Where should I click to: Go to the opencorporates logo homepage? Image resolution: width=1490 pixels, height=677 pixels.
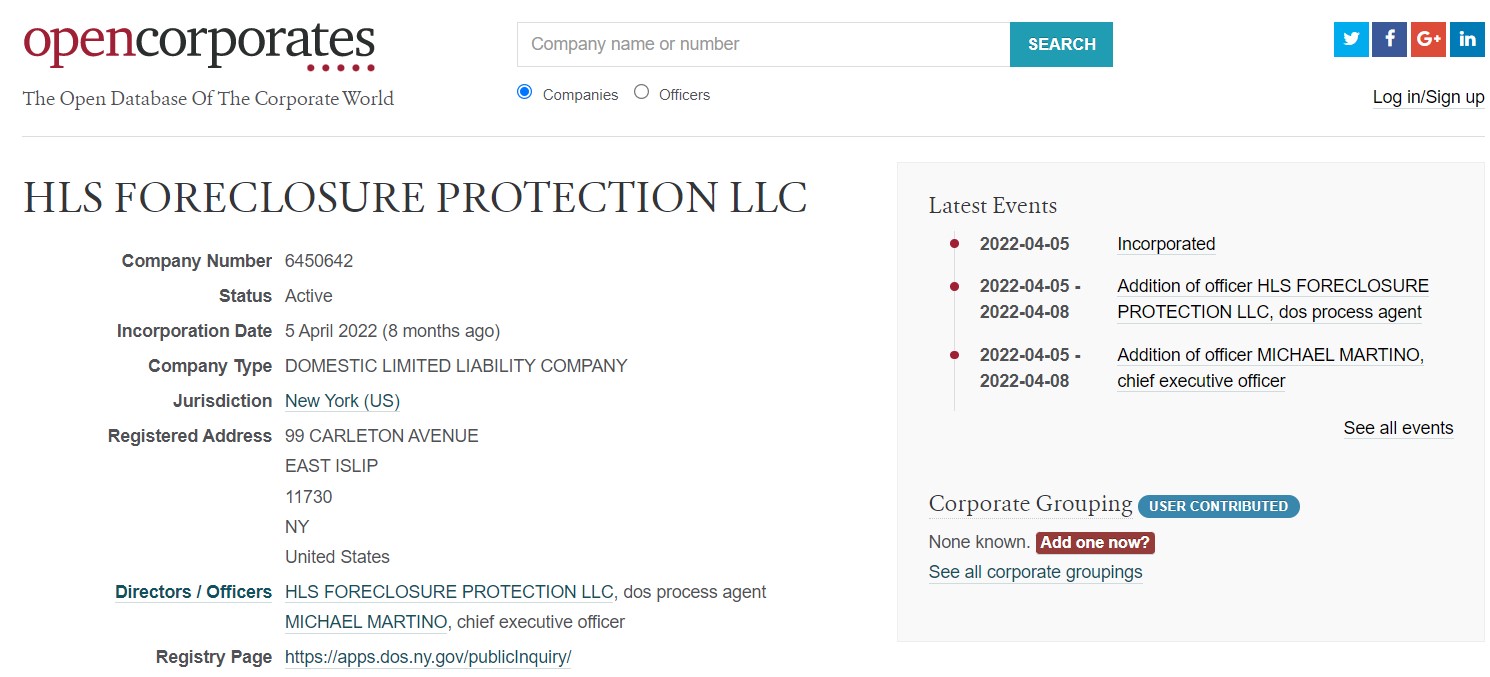point(199,45)
